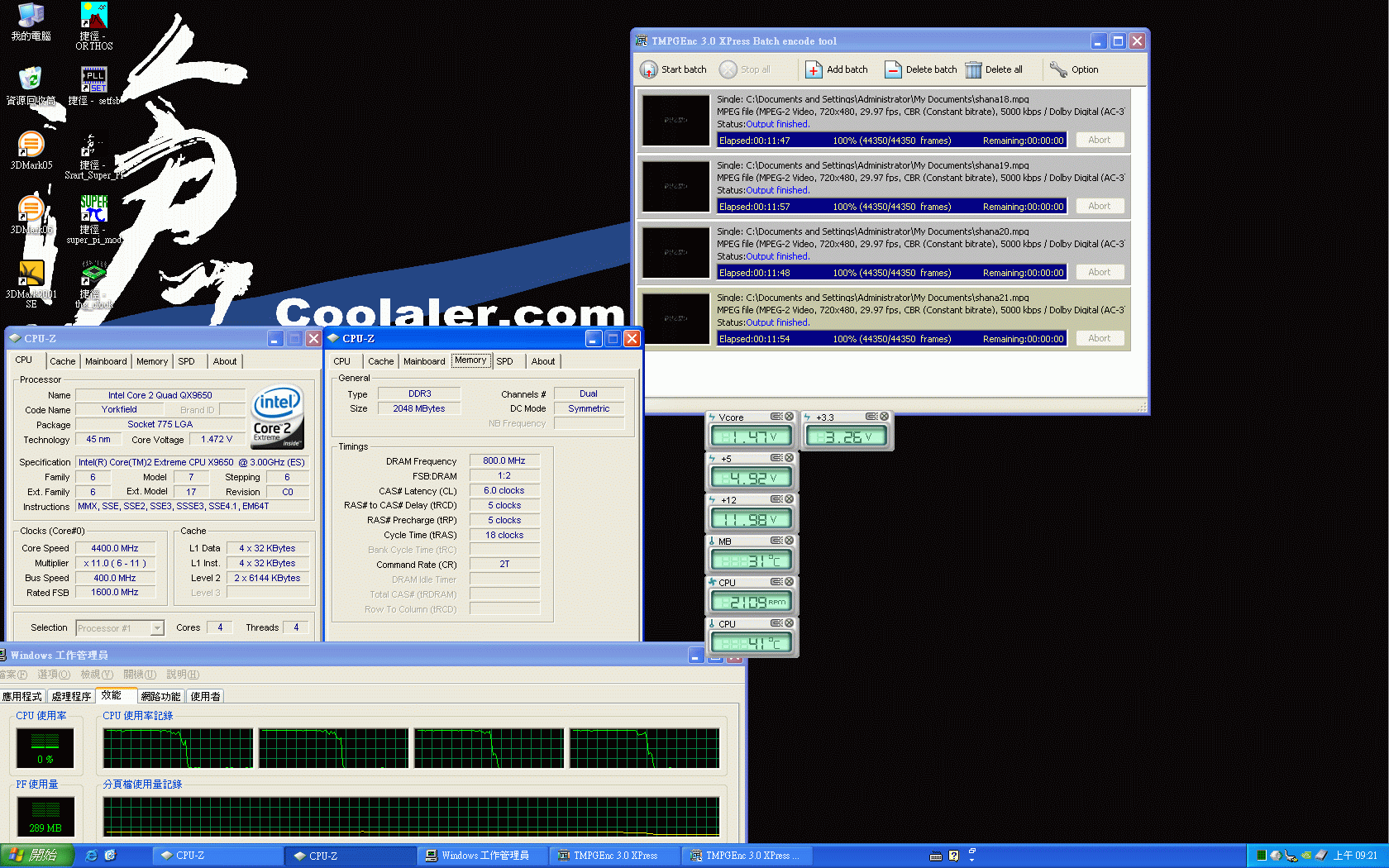Image resolution: width=1389 pixels, height=868 pixels.
Task: Open Option wrench icon in TMPGEnc
Action: [x=1058, y=70]
